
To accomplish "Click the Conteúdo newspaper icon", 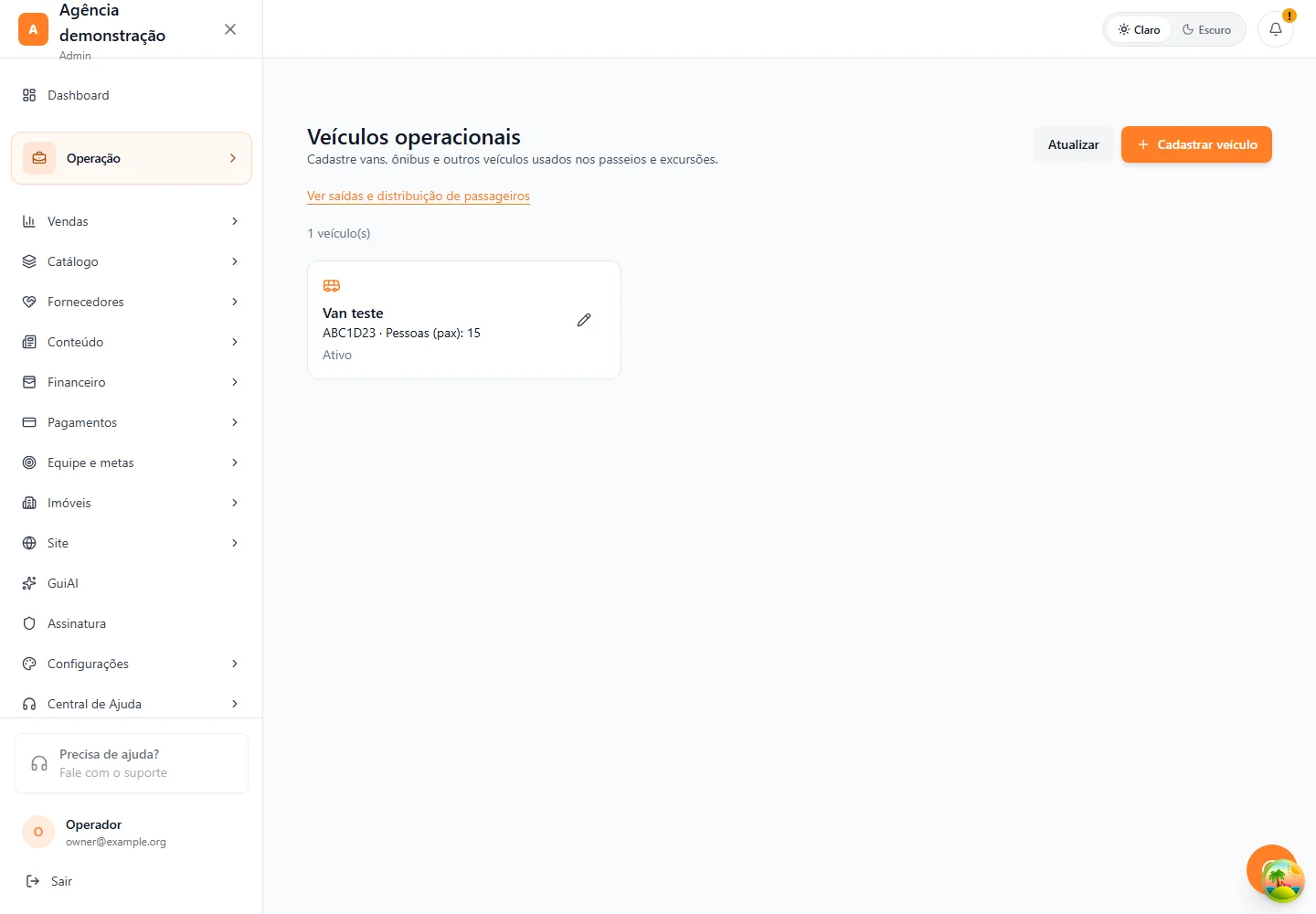I will click(x=29, y=342).
